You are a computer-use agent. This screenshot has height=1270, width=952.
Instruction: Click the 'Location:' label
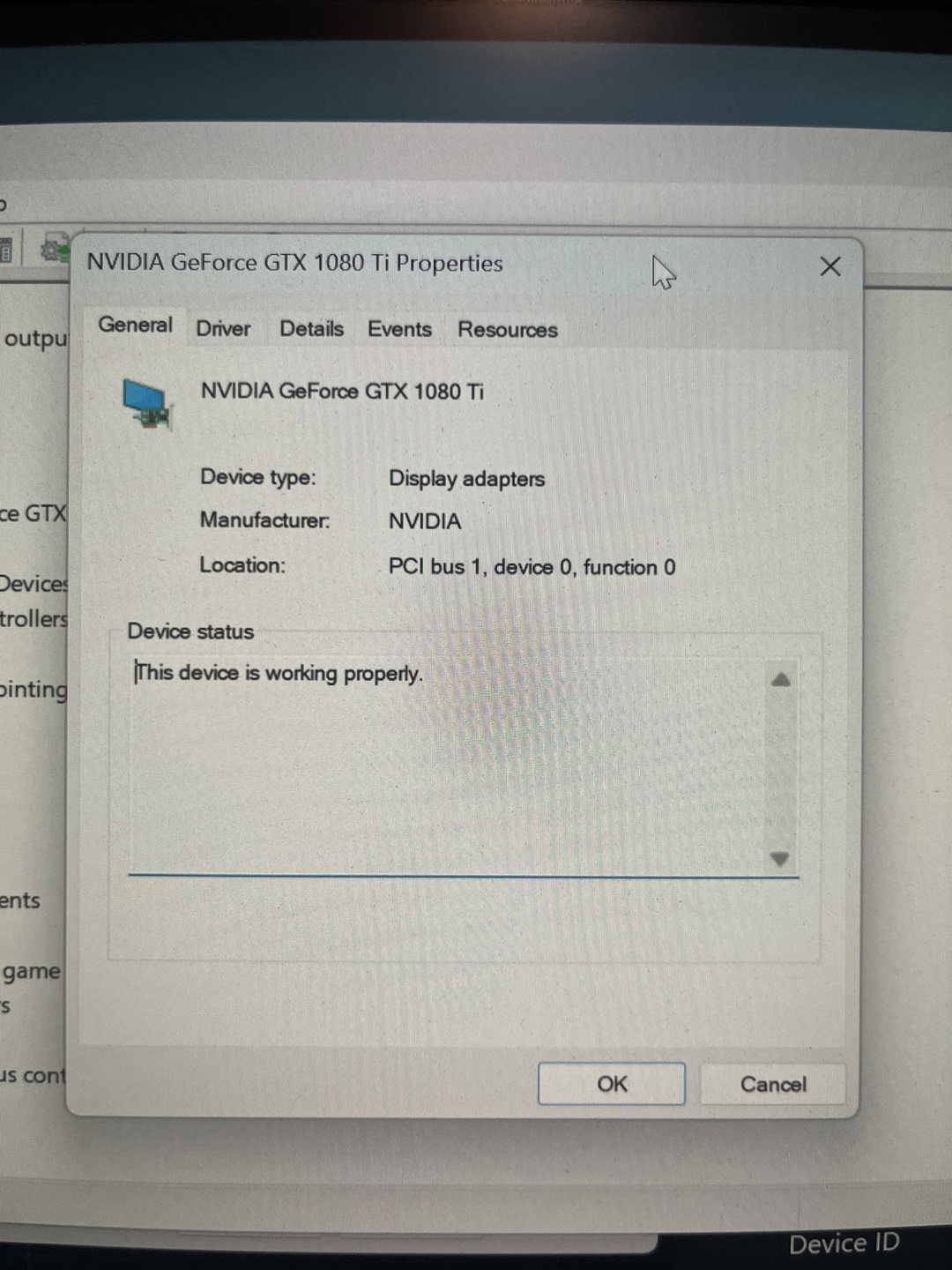[x=242, y=564]
